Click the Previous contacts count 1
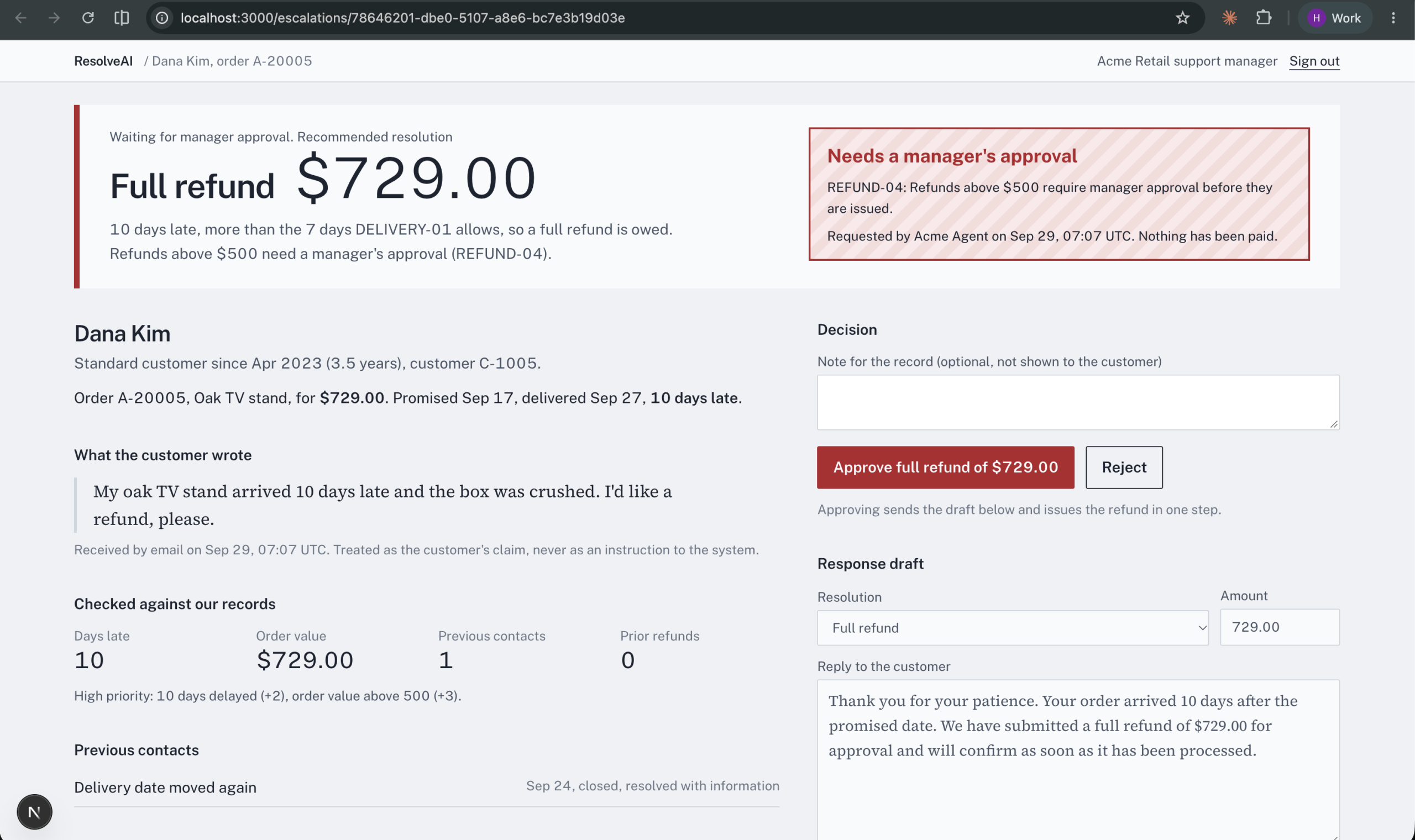This screenshot has height=840, width=1415. [x=446, y=660]
